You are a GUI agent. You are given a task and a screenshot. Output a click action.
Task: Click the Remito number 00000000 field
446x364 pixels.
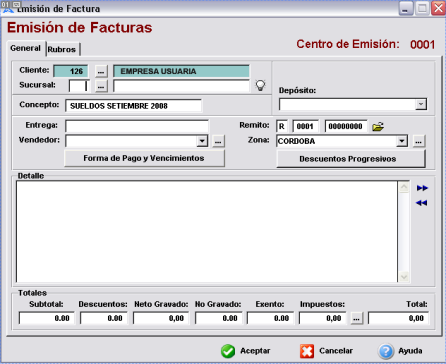click(346, 126)
